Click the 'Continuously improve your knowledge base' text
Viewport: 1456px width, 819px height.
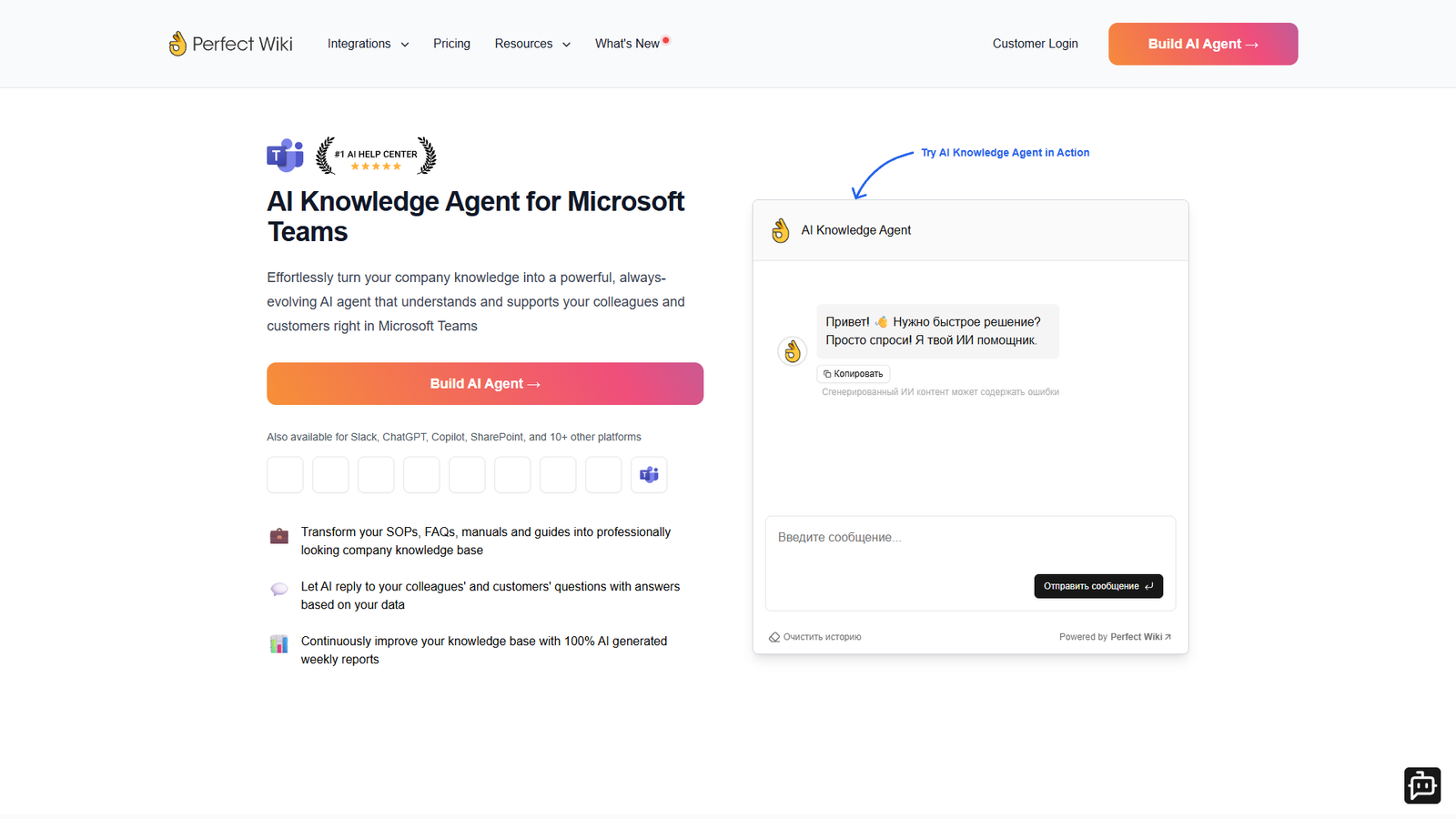(x=484, y=651)
